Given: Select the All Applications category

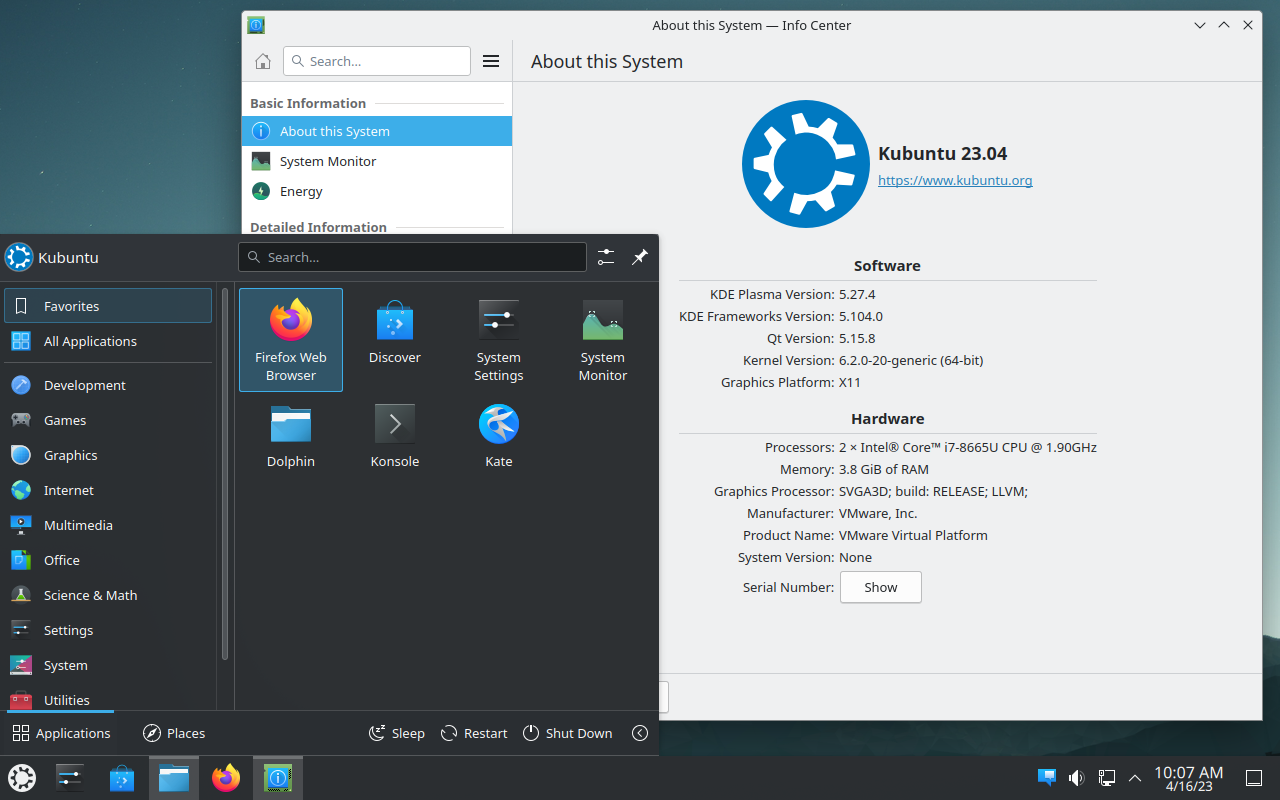Looking at the screenshot, I should click(90, 341).
